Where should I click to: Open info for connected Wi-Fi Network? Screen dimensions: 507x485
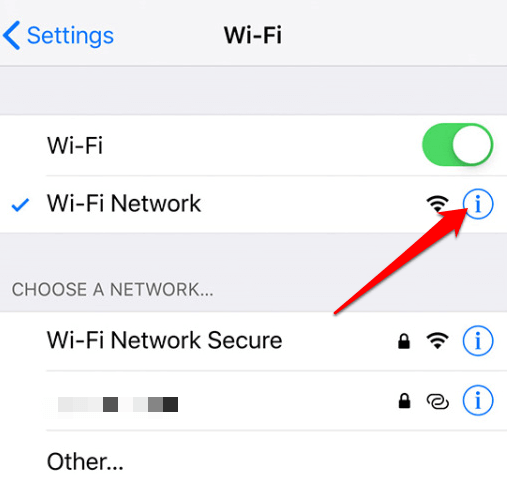(x=478, y=204)
